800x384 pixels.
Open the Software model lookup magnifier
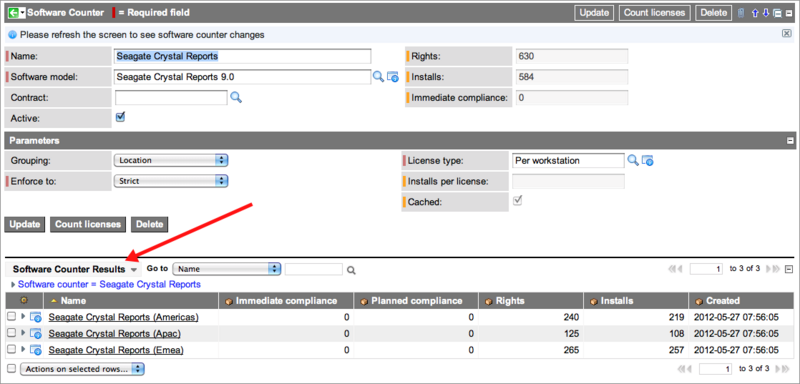(x=378, y=76)
